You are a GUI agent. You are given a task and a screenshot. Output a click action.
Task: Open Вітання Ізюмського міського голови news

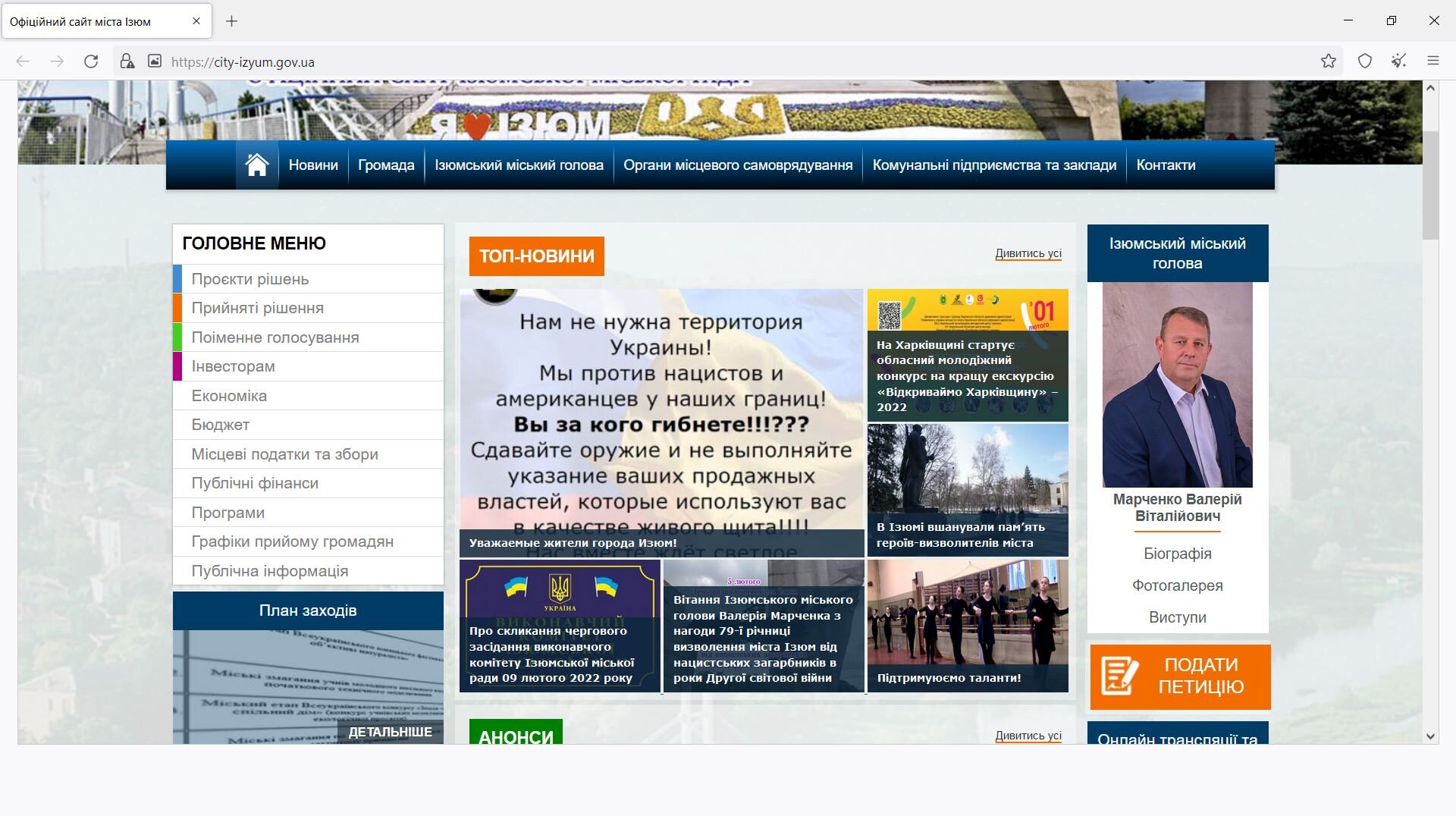[764, 626]
